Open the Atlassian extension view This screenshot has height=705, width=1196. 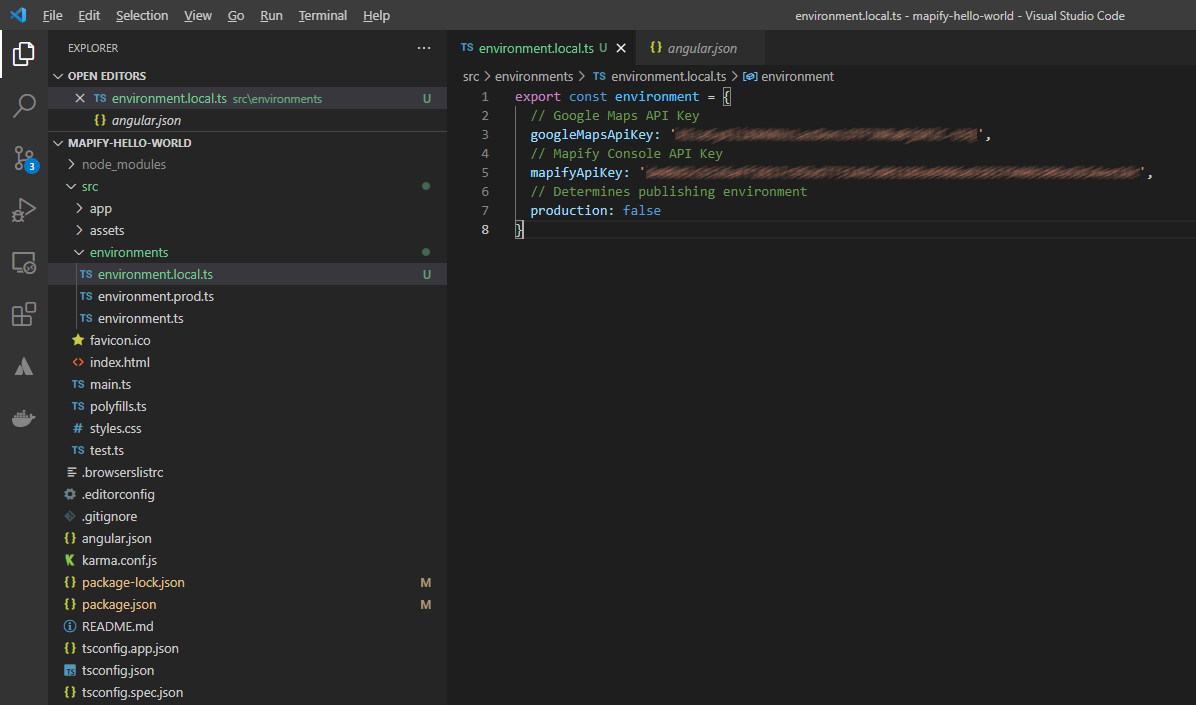(x=24, y=366)
